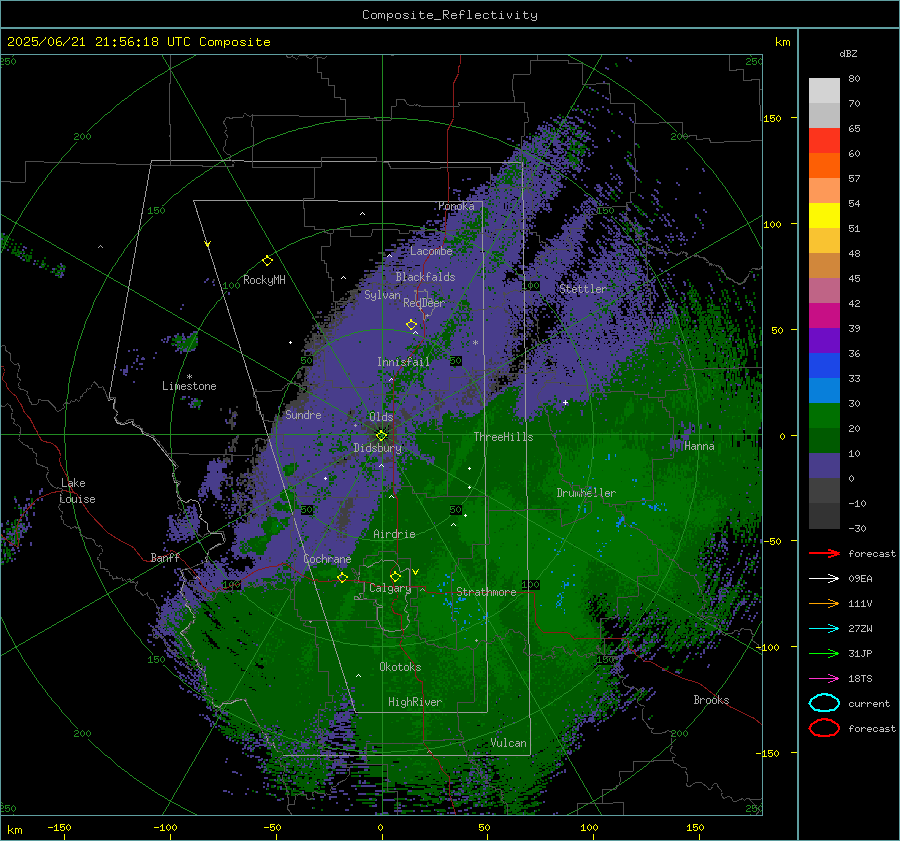The height and width of the screenshot is (841, 900).
Task: Click the Banff label
Action: coord(165,557)
